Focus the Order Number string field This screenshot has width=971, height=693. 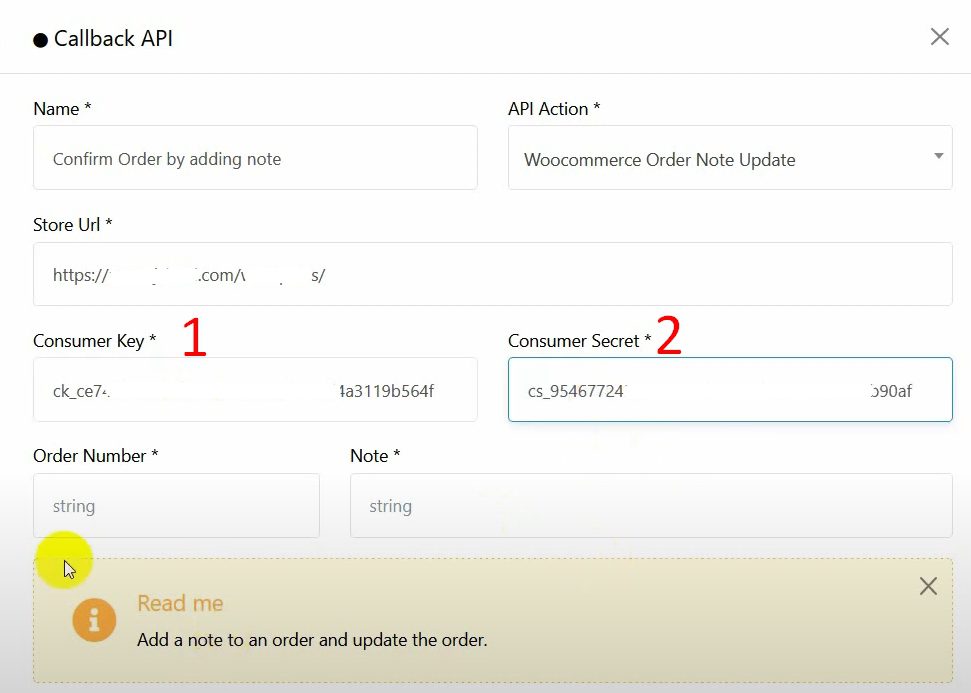tap(176, 506)
